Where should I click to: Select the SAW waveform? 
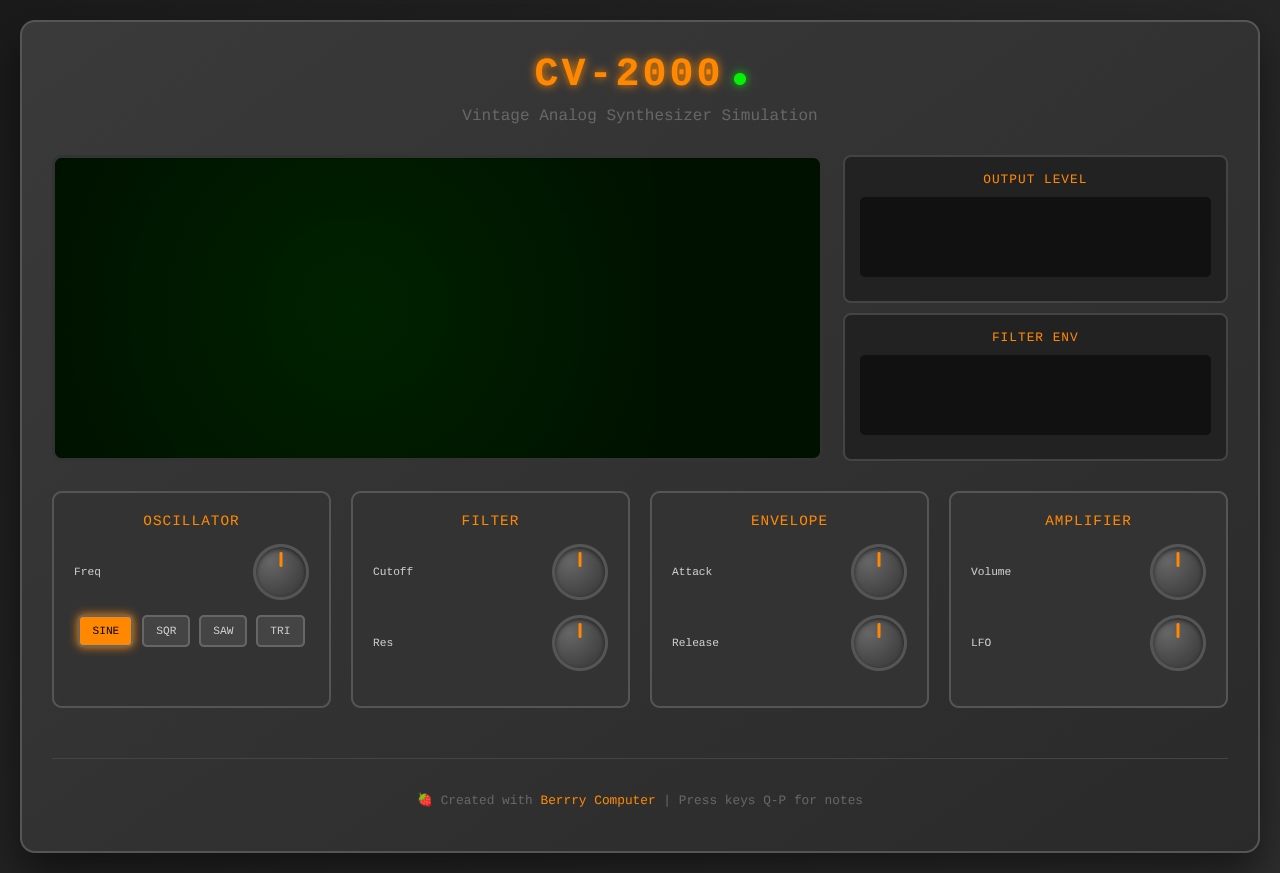click(x=222, y=630)
